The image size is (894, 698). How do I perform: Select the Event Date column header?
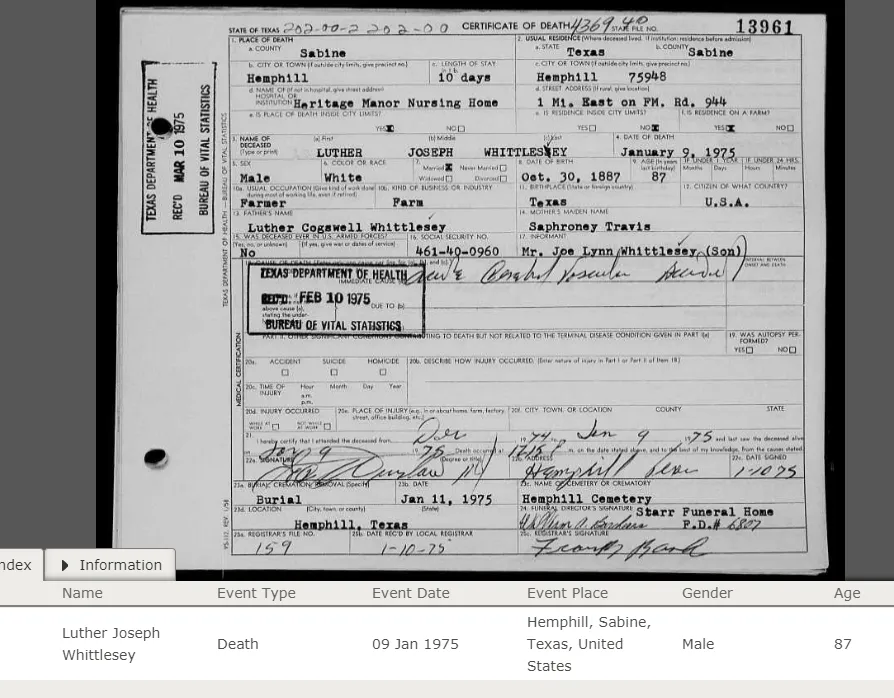(x=411, y=593)
